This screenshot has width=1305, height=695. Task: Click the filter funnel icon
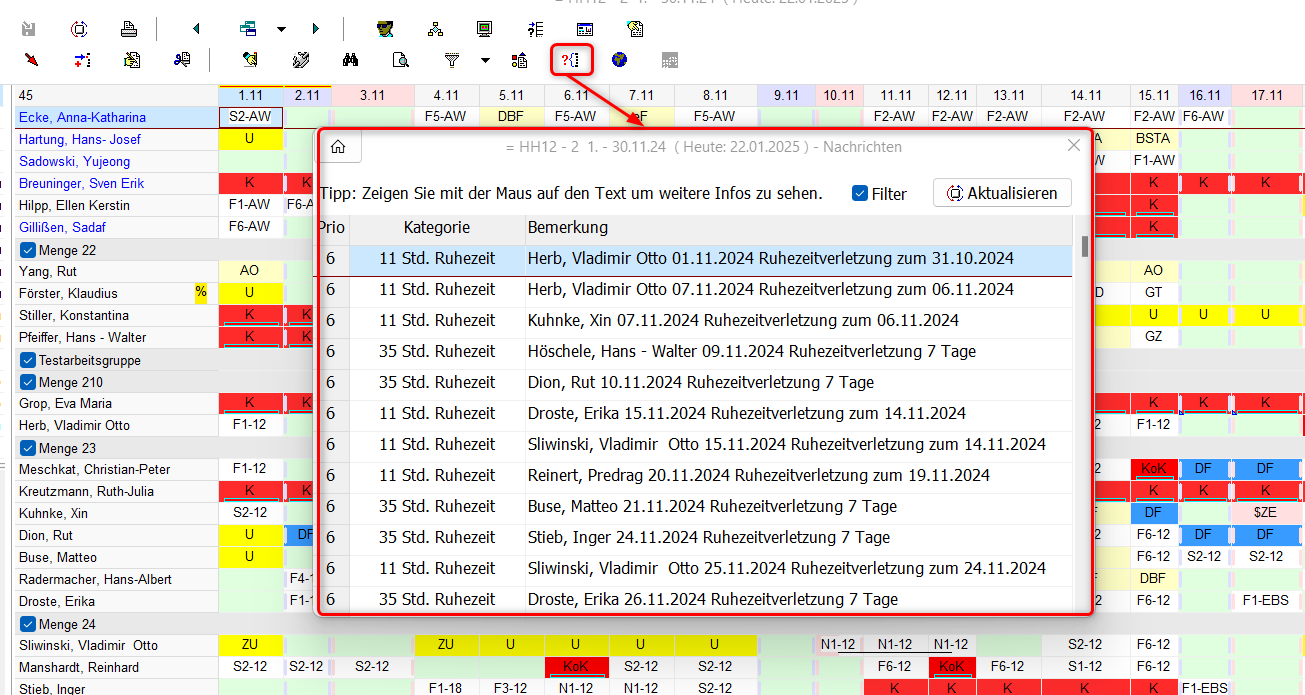point(452,60)
